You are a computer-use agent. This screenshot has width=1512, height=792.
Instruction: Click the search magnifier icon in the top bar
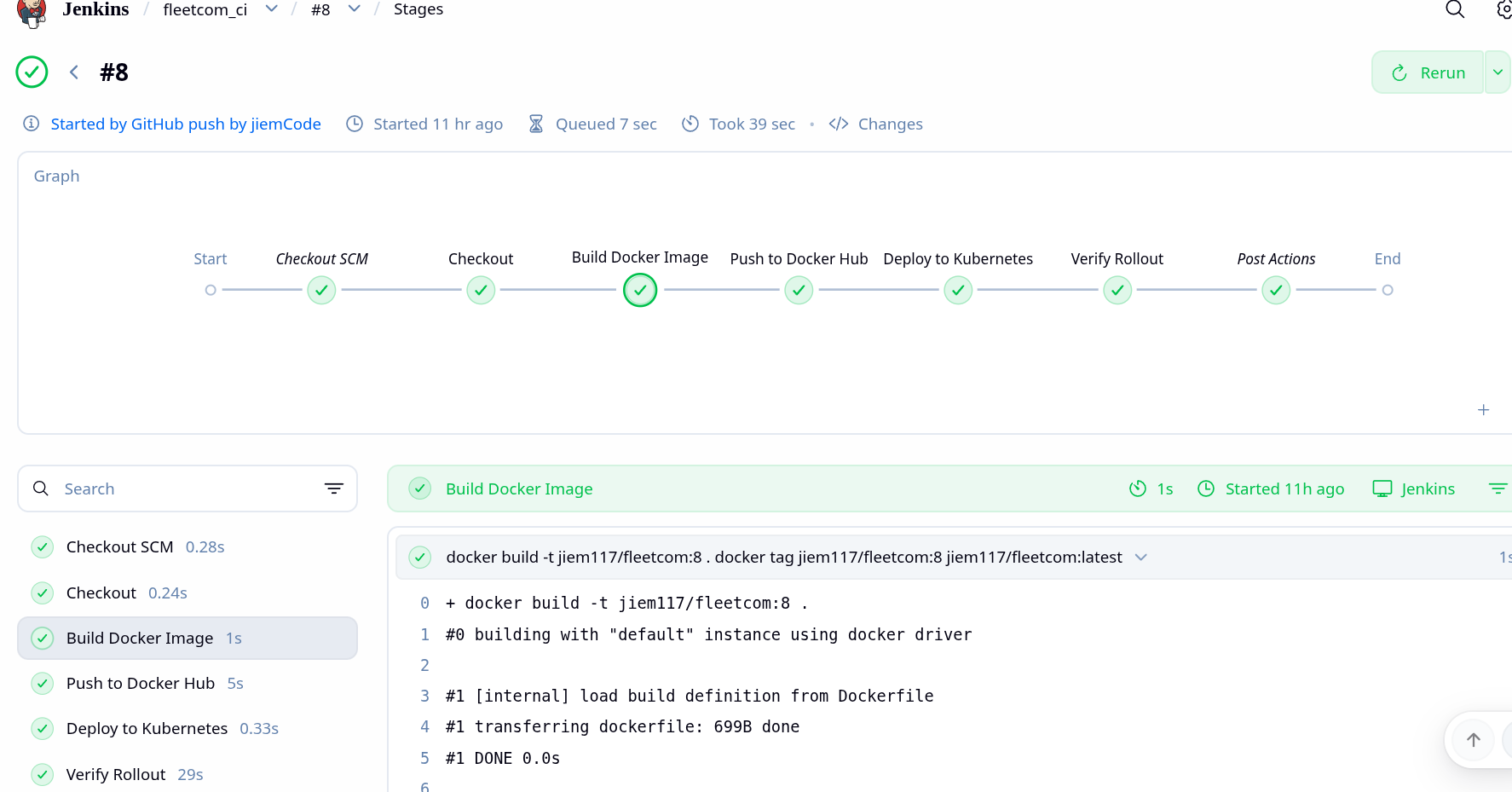tap(1454, 9)
